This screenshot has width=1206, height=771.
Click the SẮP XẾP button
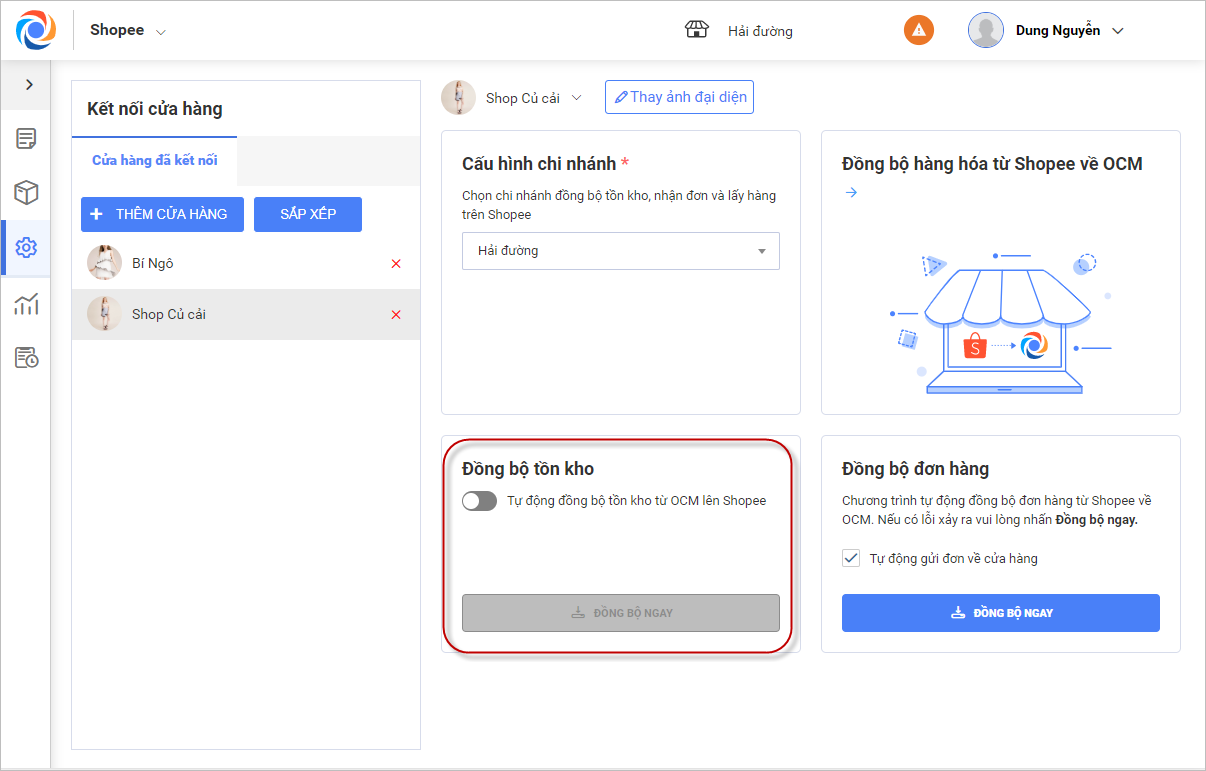click(x=307, y=214)
